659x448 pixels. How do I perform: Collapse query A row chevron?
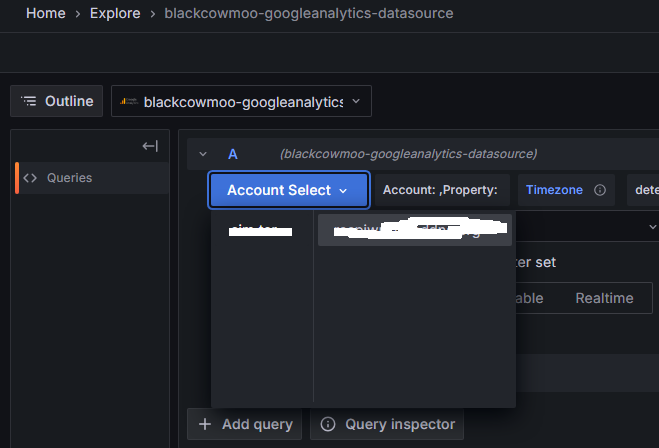click(203, 154)
